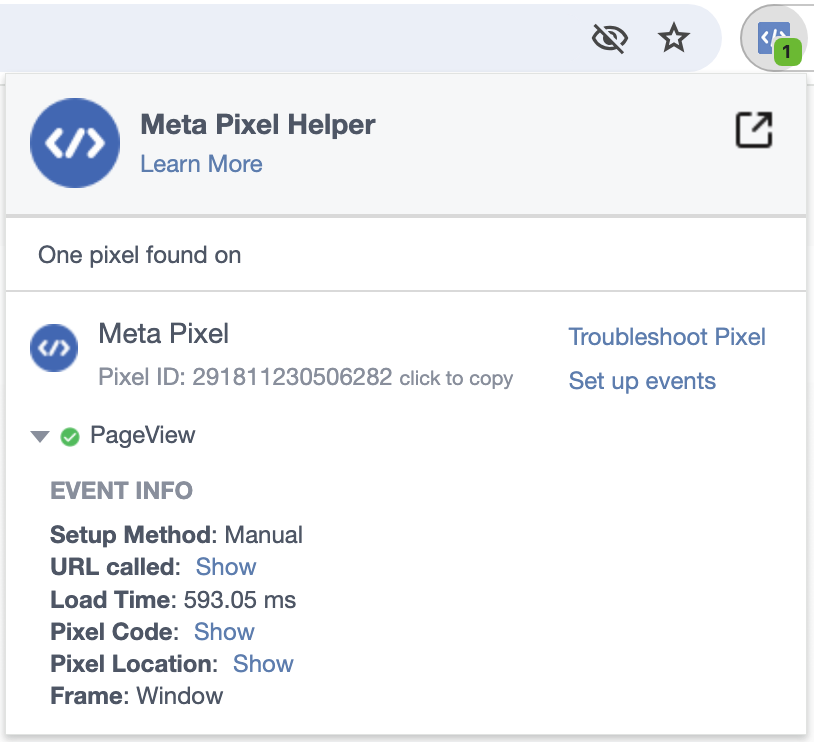The width and height of the screenshot is (814, 742).
Task: Click the small Meta Pixel code icon
Action: click(55, 348)
